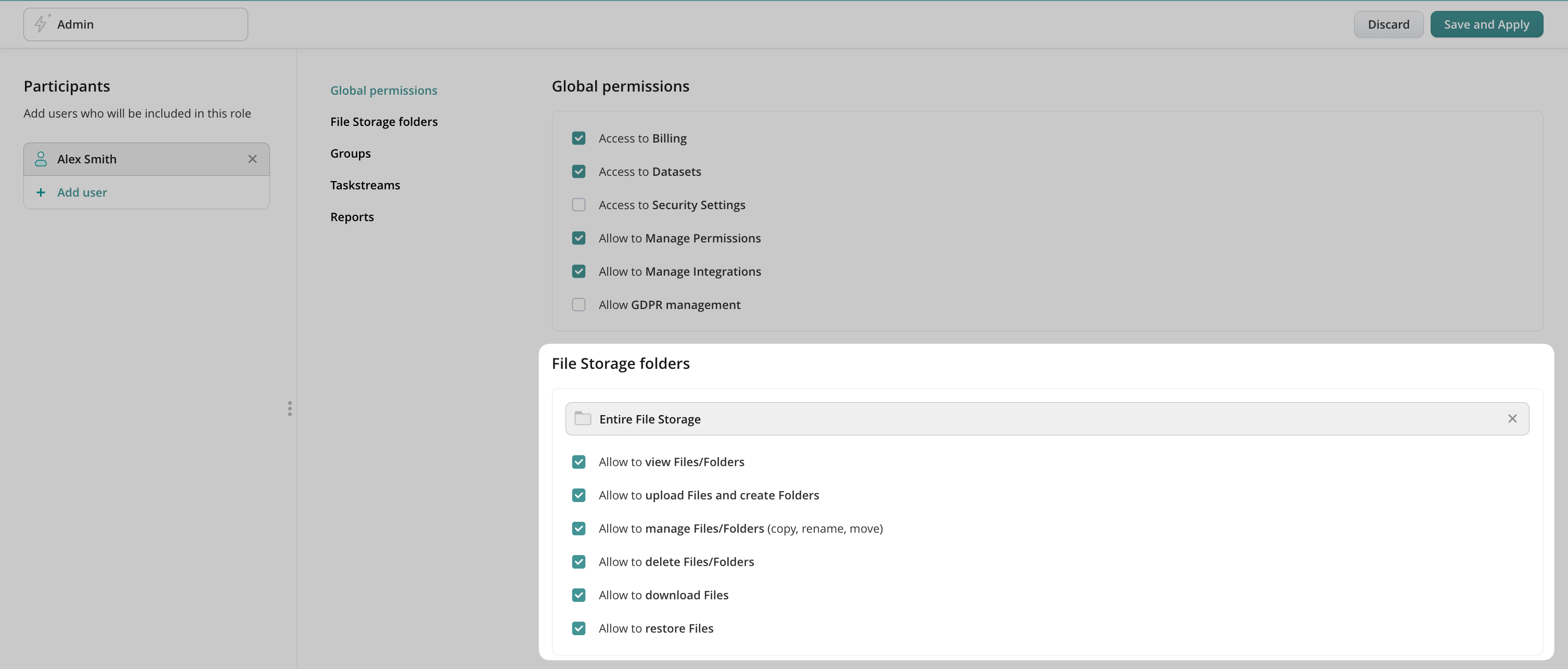Disable Allow to restore Files checkbox
This screenshot has height=669, width=1568.
(579, 628)
